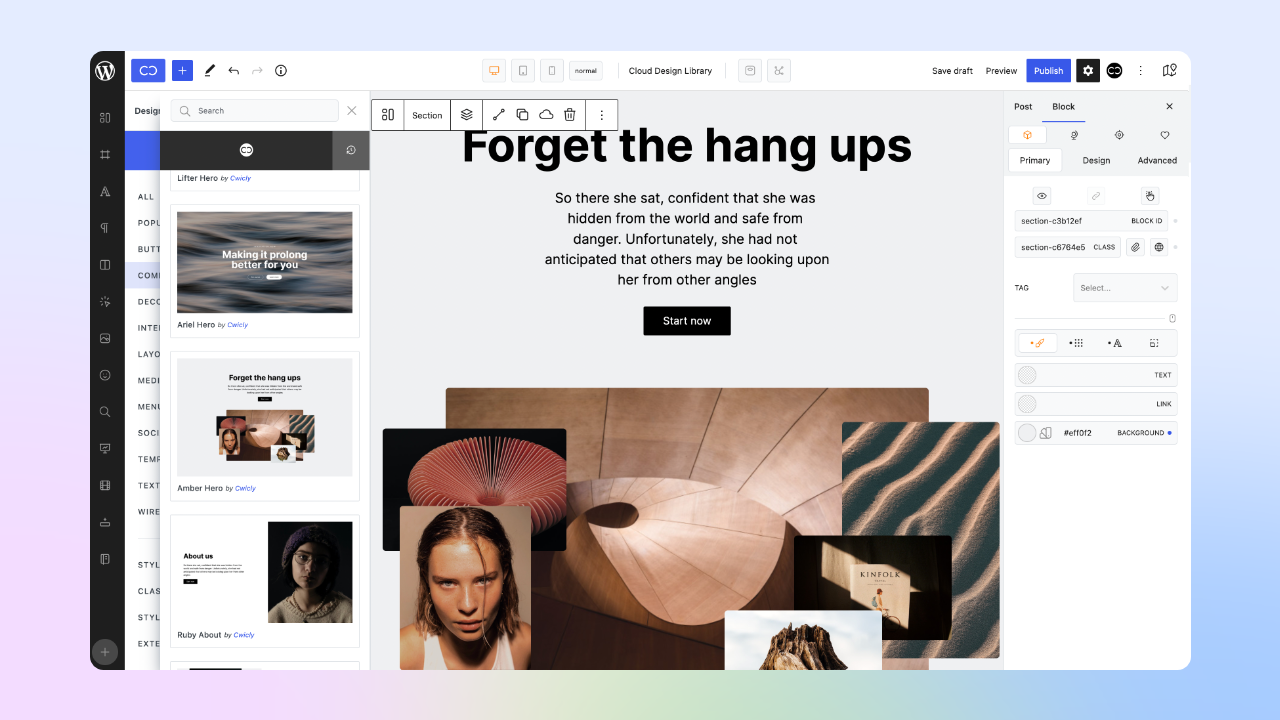Click the block type icon in toolbar

tap(388, 115)
